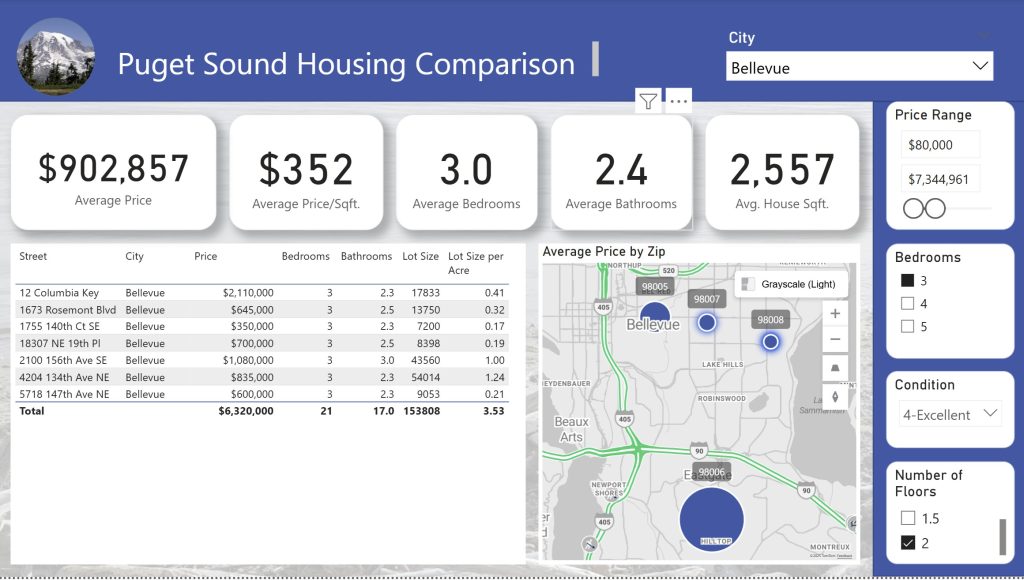Click the filter funnel icon above the cards
This screenshot has height=580, width=1024.
click(648, 101)
